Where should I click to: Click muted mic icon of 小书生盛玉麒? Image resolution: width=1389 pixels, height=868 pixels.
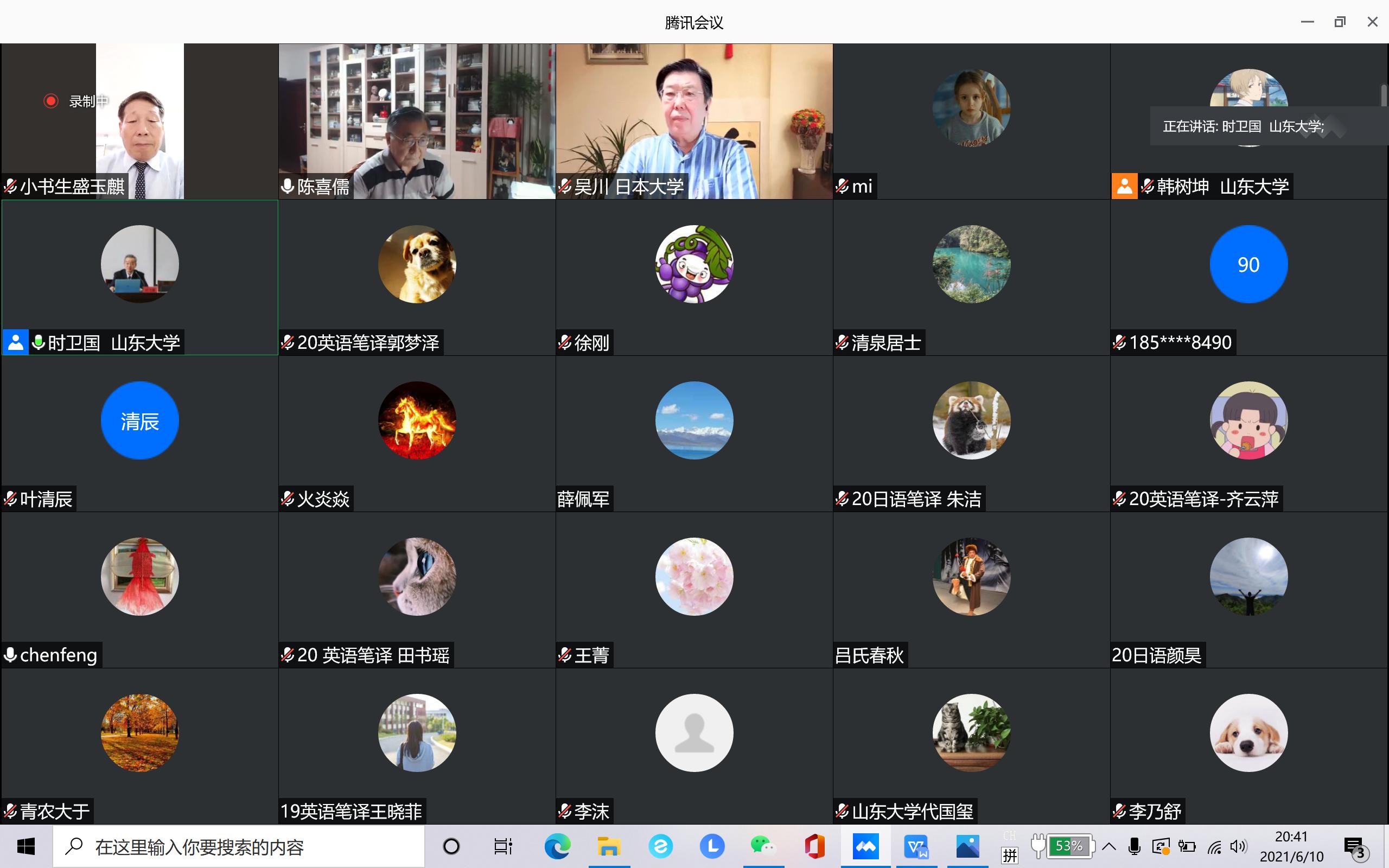pyautogui.click(x=10, y=186)
